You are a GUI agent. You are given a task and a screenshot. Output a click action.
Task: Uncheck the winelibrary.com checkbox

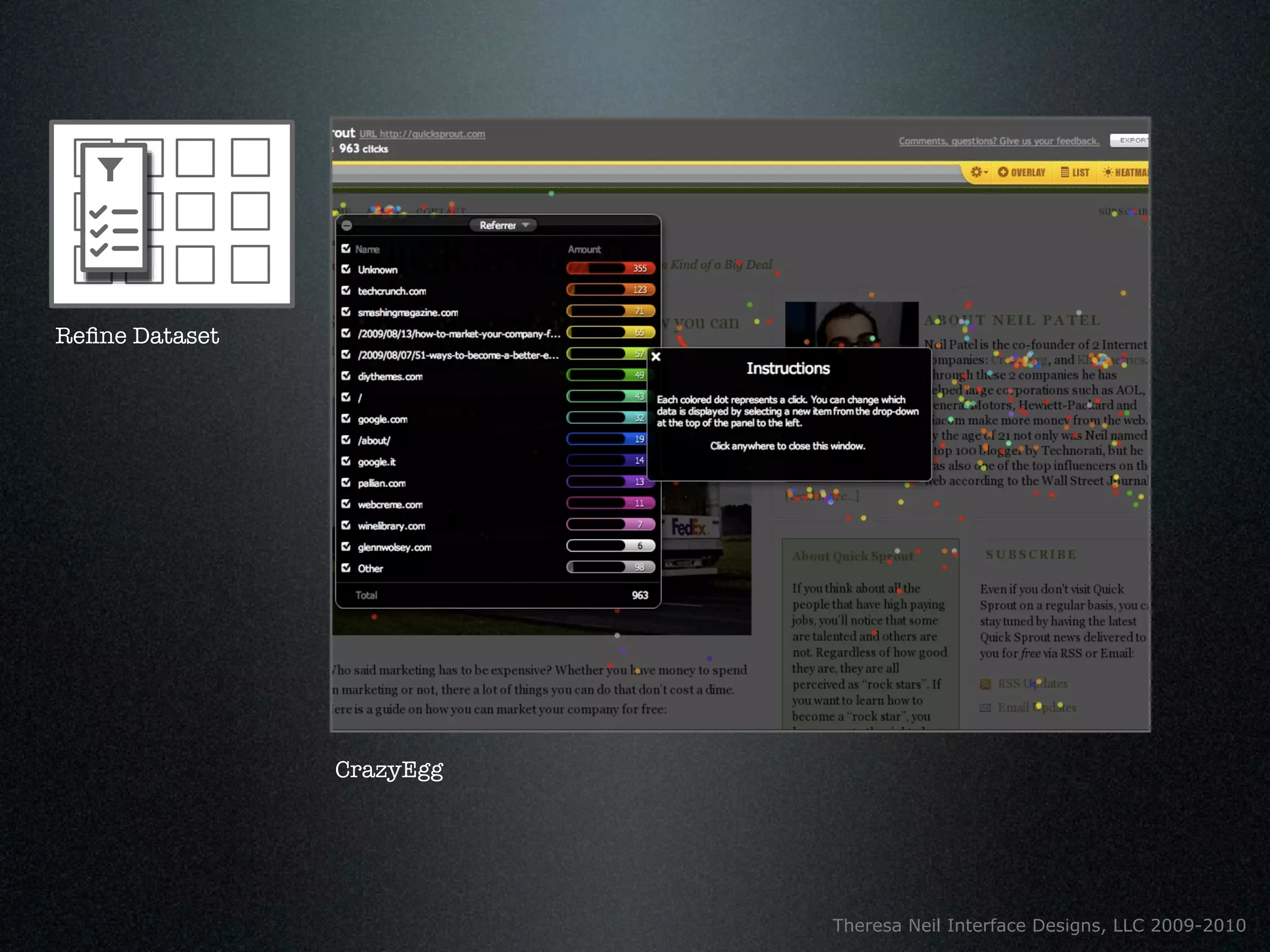point(346,525)
